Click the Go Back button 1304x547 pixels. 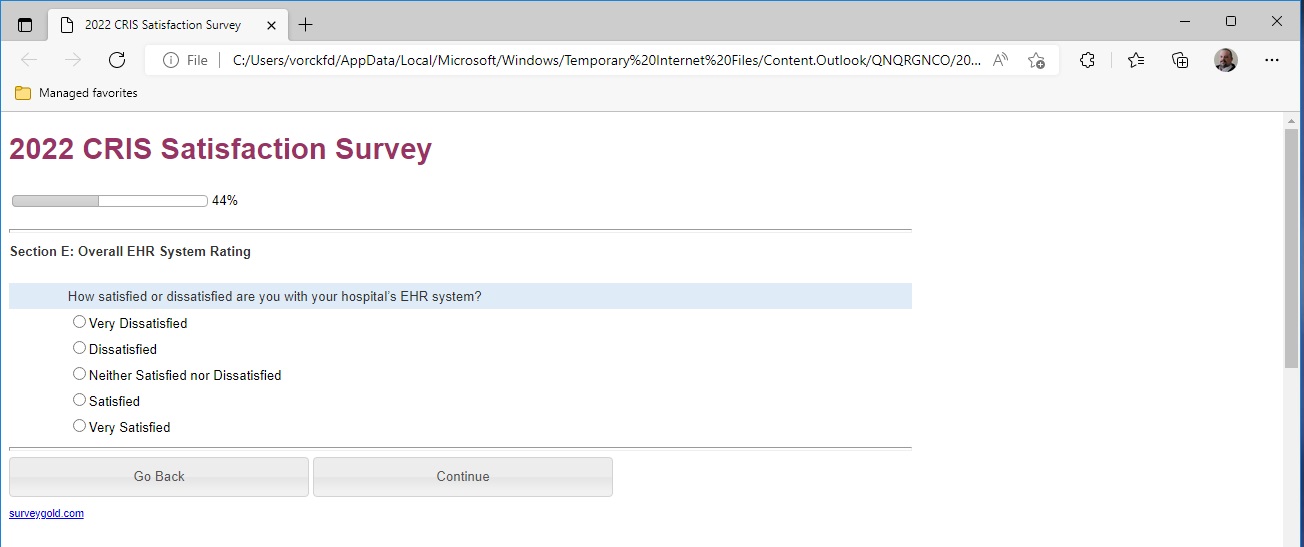[x=159, y=477]
